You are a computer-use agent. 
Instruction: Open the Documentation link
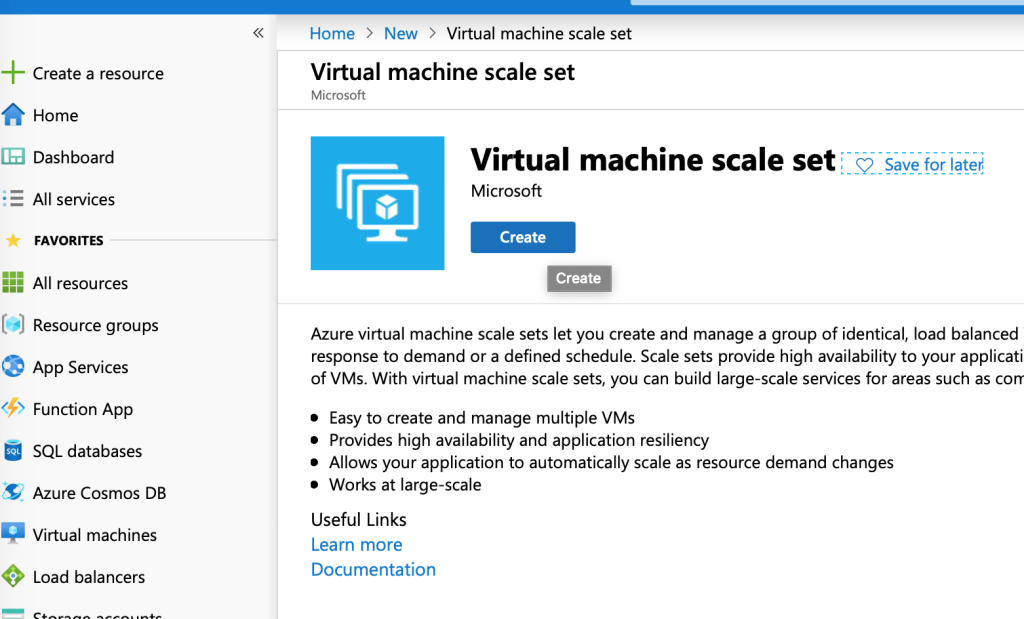[x=373, y=570]
